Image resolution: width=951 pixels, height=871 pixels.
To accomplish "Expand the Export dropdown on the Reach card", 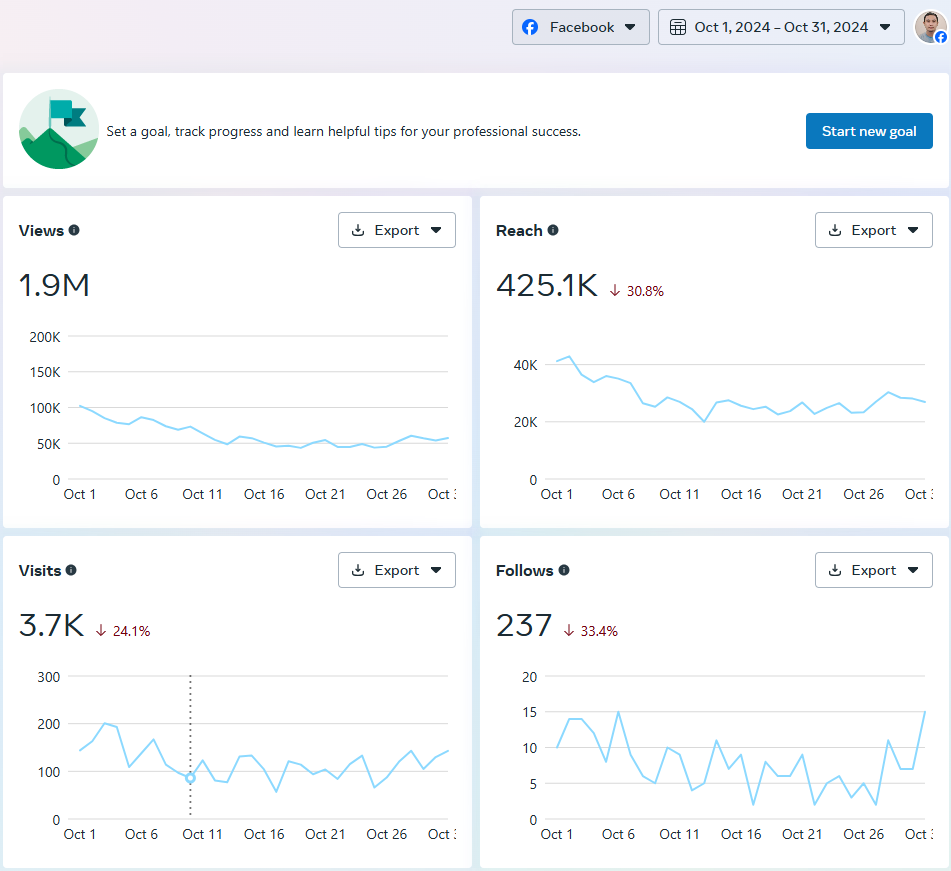I will (x=913, y=230).
